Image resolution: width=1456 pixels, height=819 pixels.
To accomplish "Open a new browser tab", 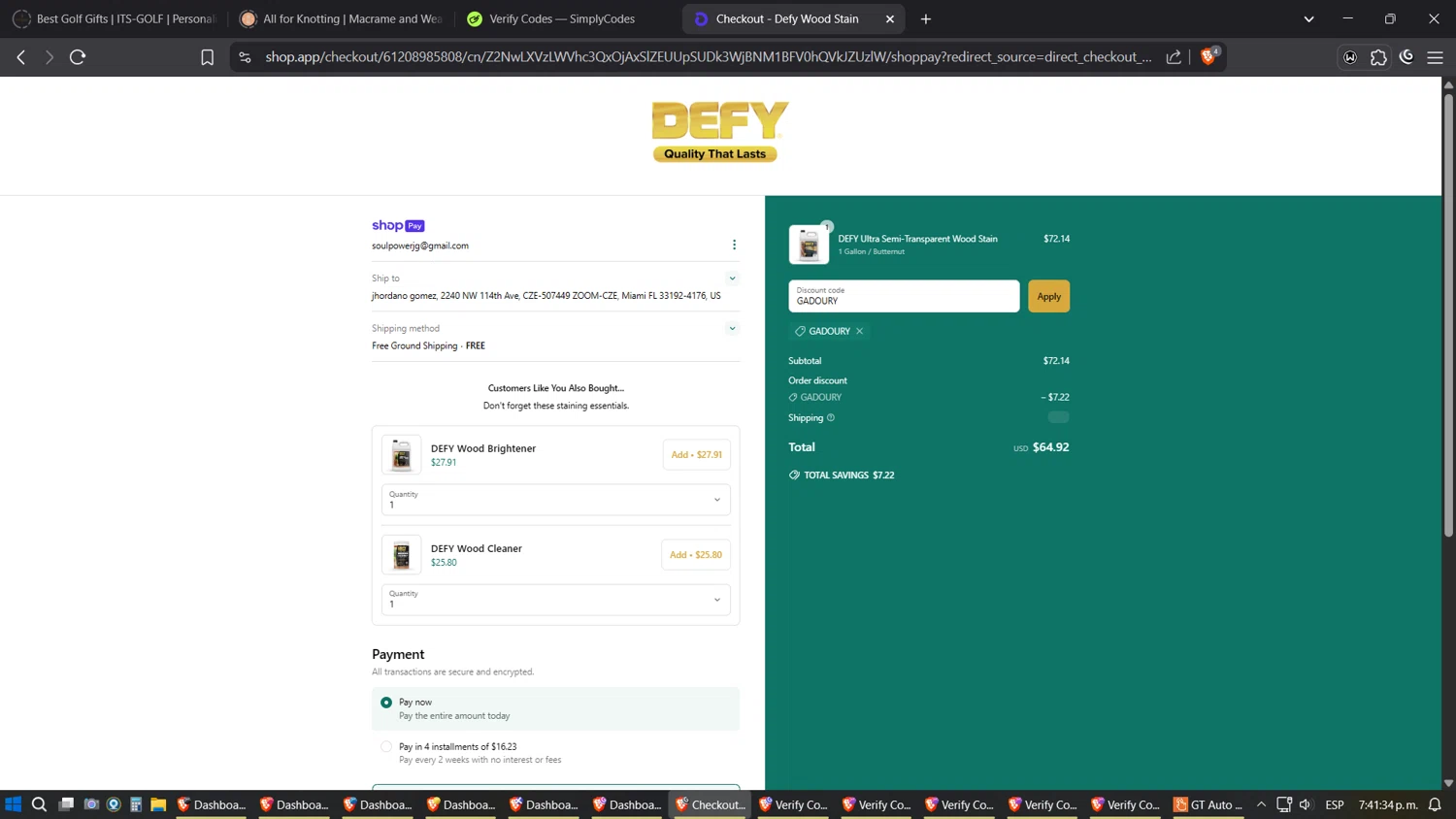I will point(926,18).
